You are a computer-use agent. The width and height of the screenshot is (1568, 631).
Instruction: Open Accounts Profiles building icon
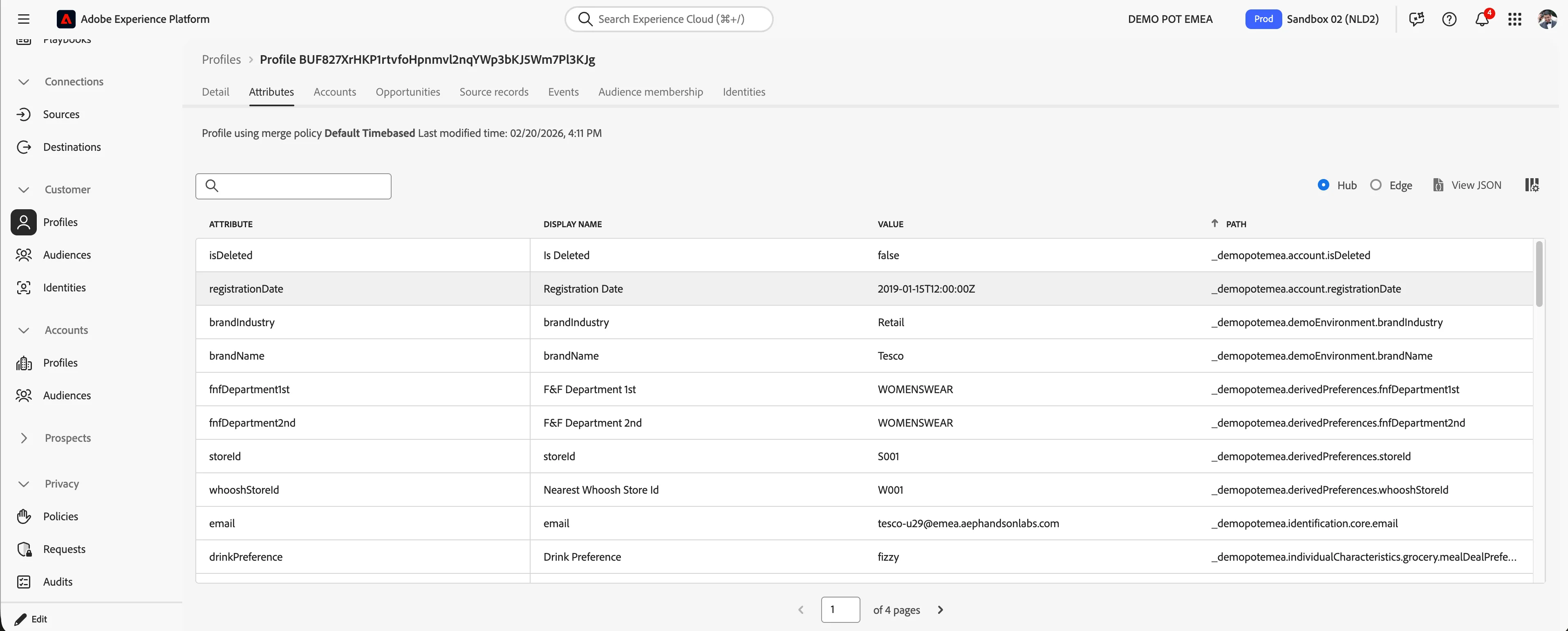[x=24, y=362]
